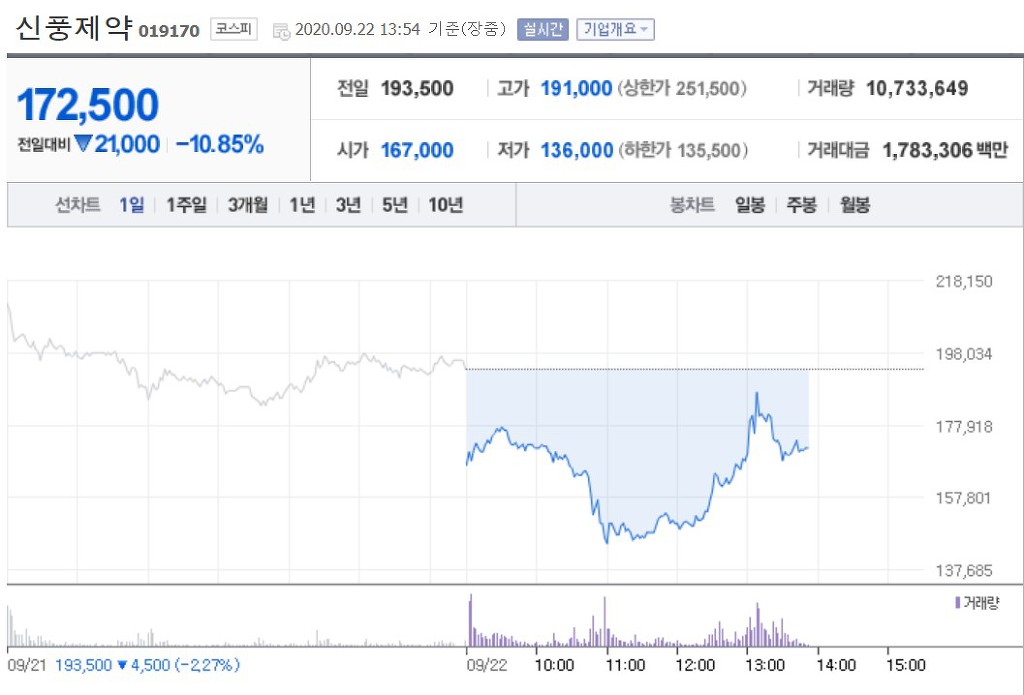Enable 실시간 real-time updates

(x=541, y=30)
